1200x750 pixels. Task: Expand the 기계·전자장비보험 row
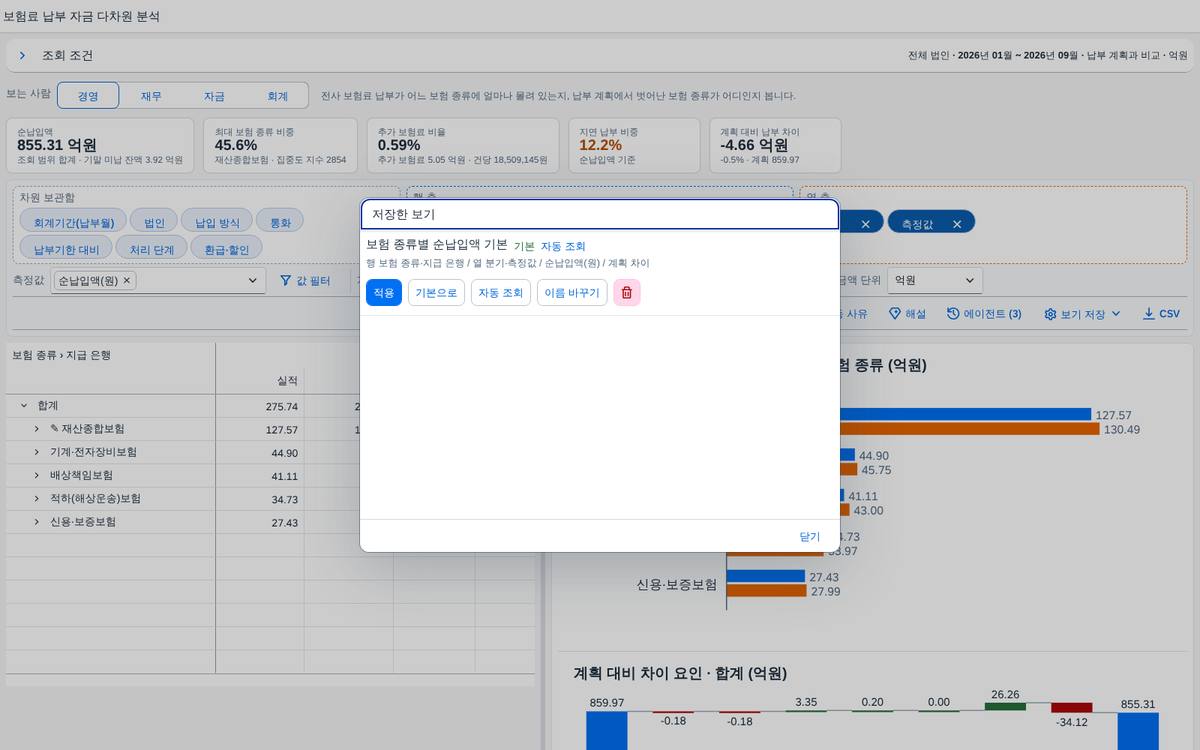click(36, 452)
